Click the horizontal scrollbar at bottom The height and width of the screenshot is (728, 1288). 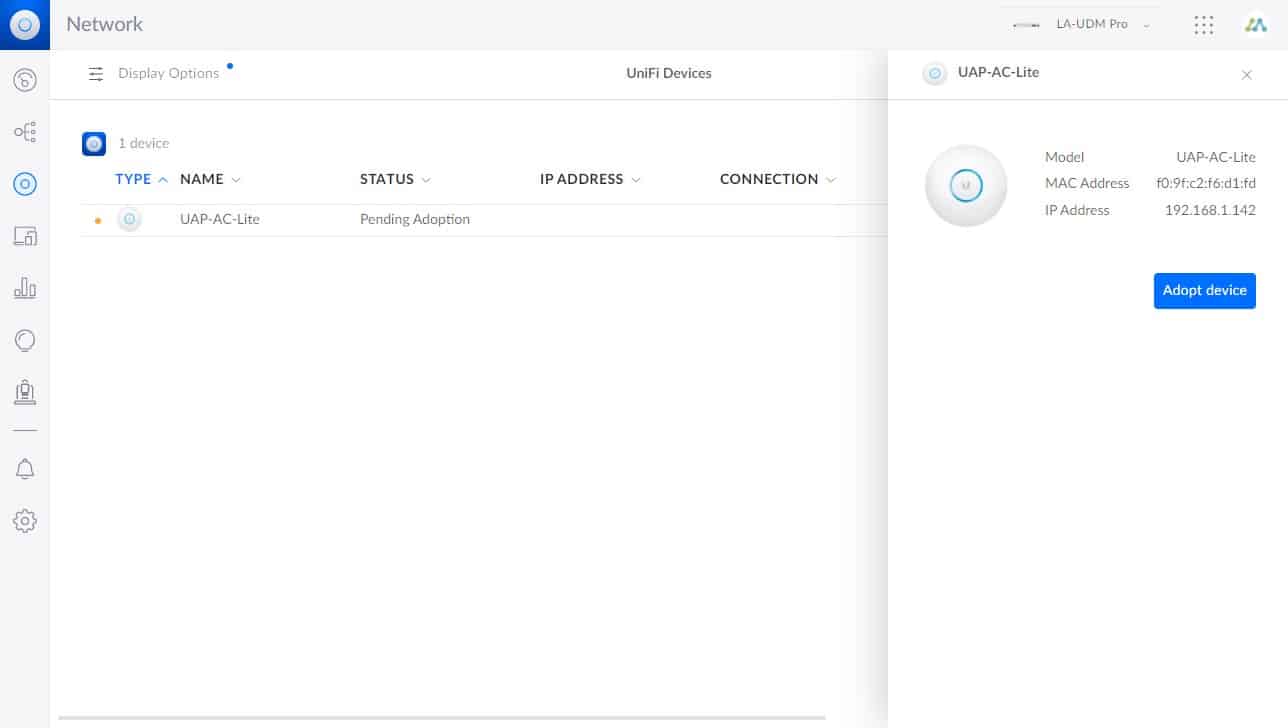(442, 717)
